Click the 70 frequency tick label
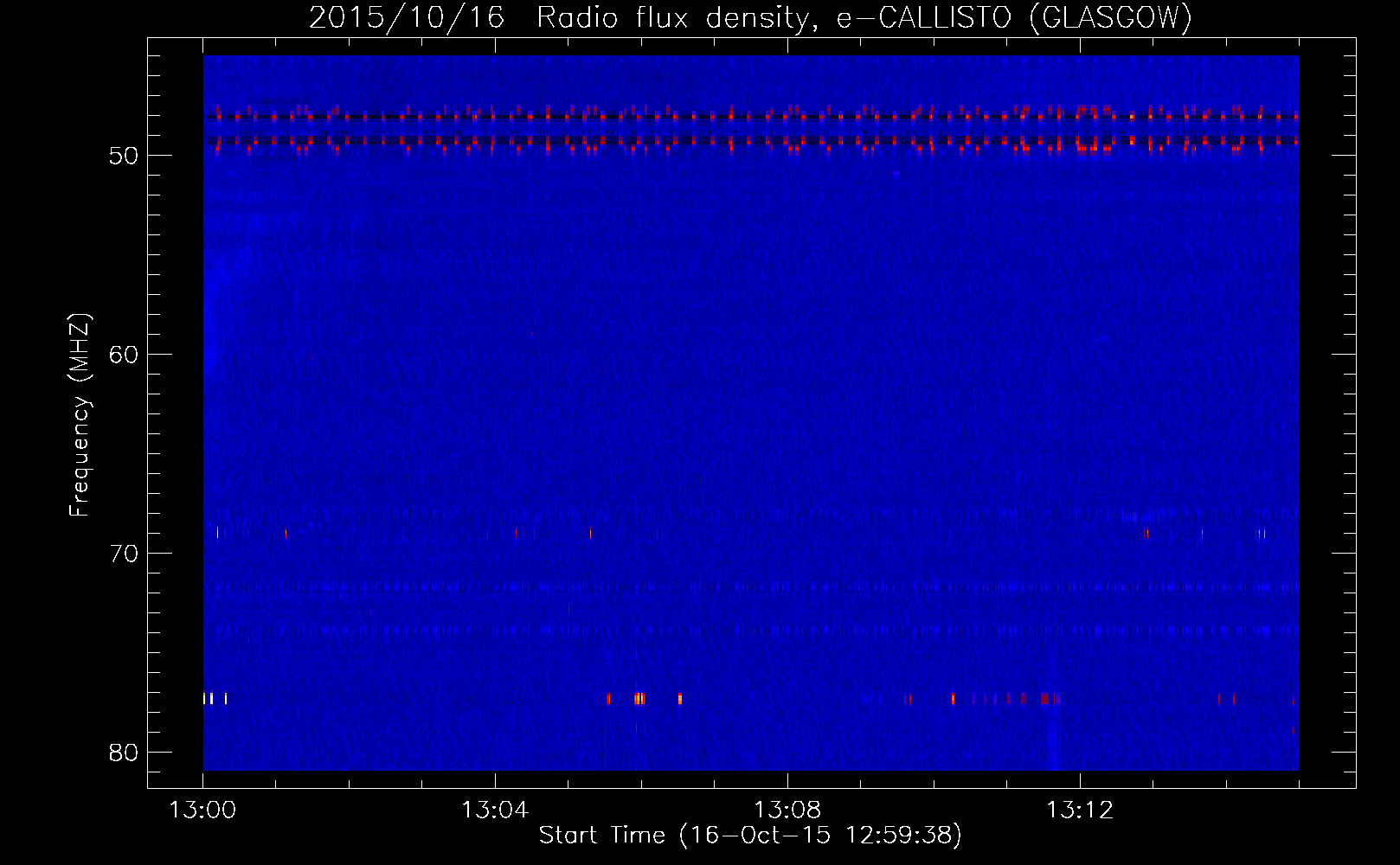 point(125,554)
